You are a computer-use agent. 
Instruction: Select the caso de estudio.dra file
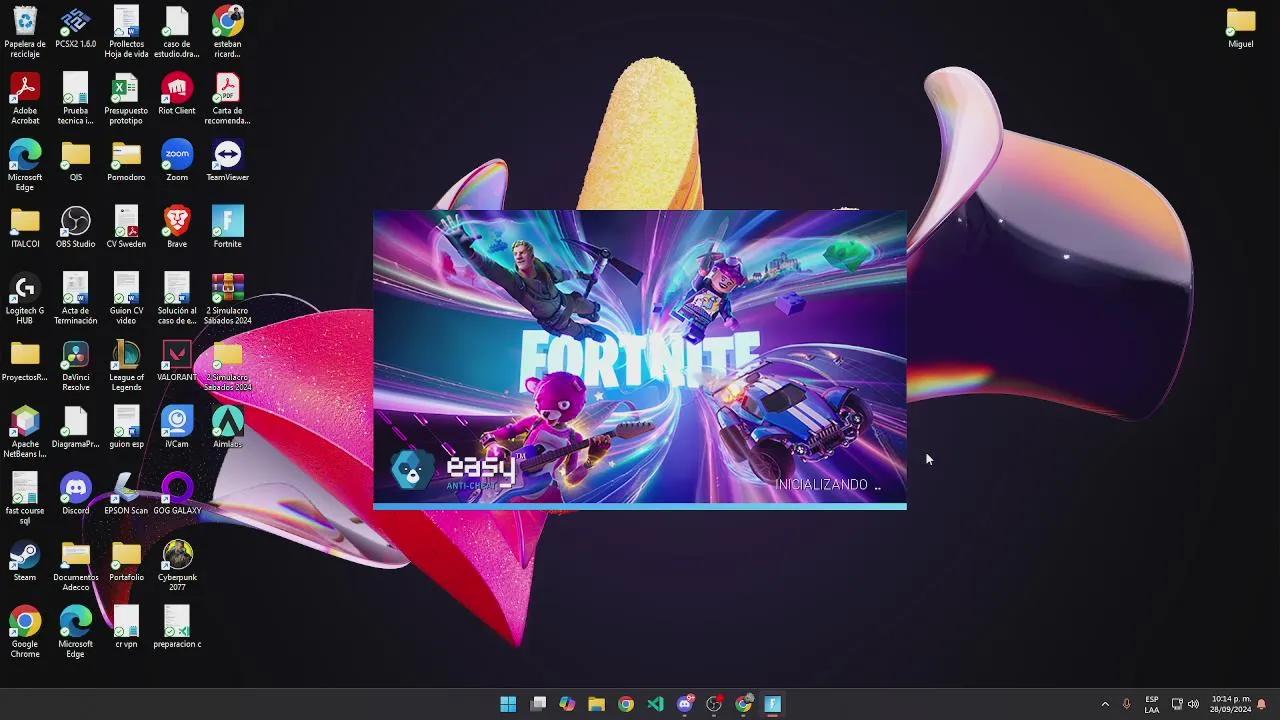[177, 32]
